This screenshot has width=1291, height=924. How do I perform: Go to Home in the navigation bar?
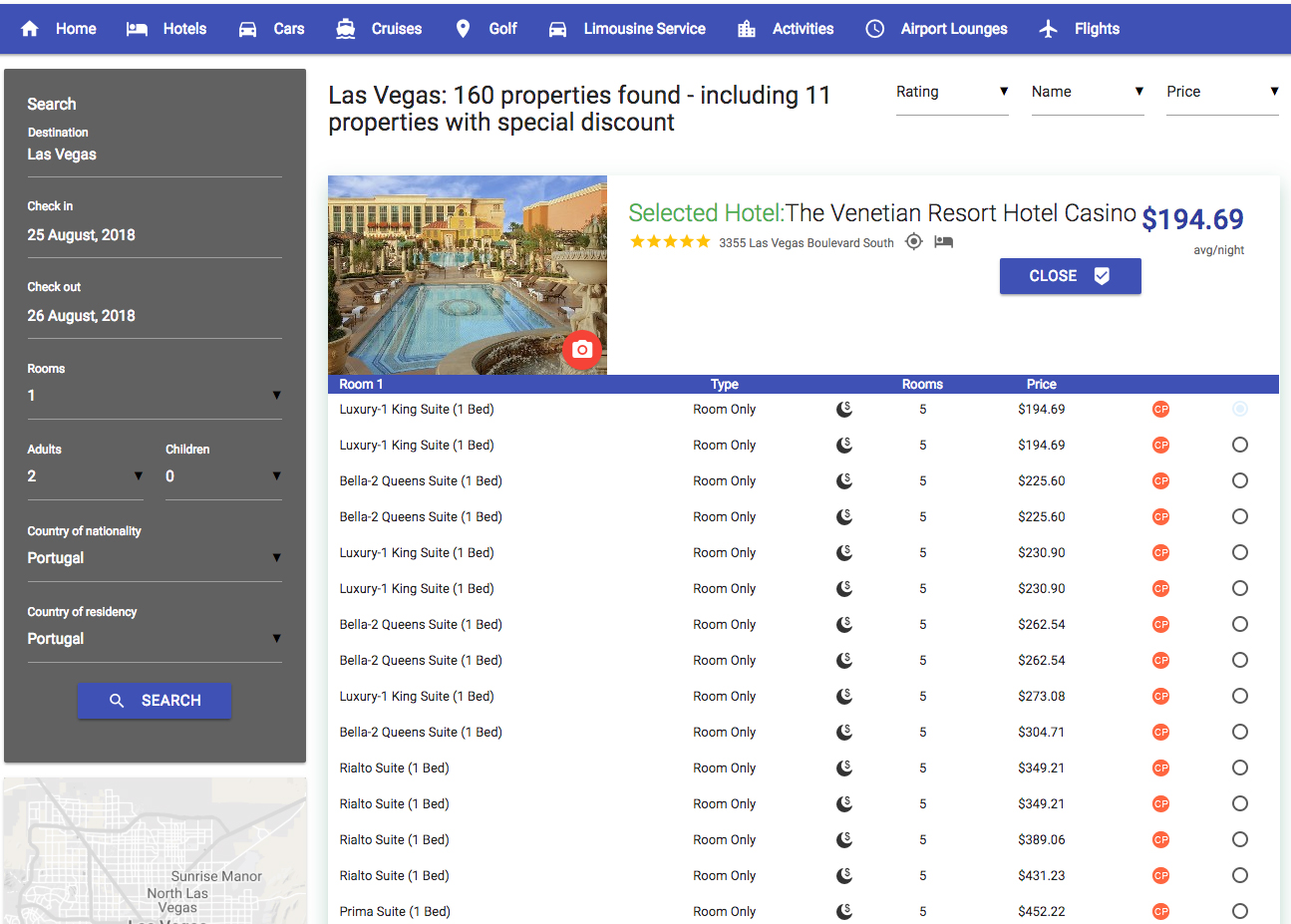[x=59, y=29]
